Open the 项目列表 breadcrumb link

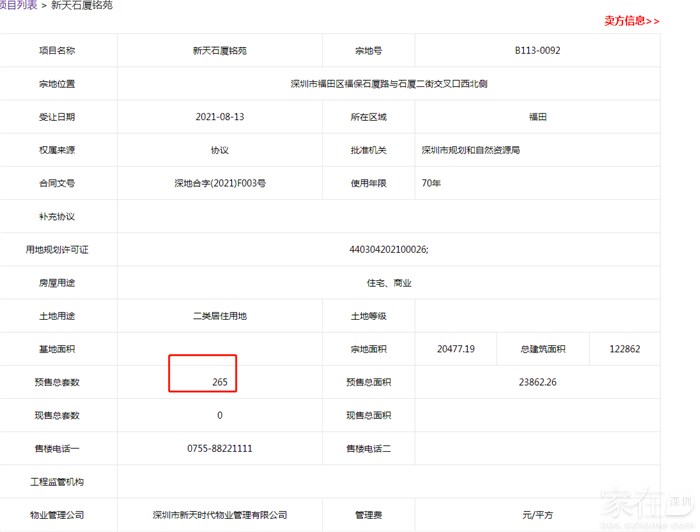click(x=18, y=5)
